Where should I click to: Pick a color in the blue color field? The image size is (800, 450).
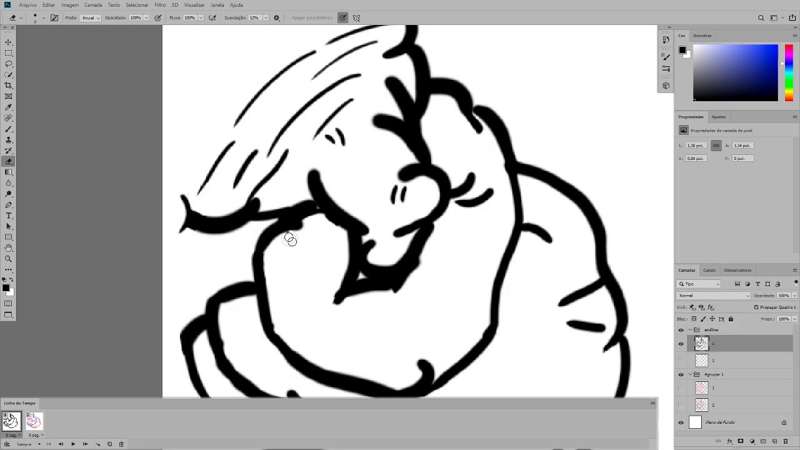pyautogui.click(x=735, y=72)
